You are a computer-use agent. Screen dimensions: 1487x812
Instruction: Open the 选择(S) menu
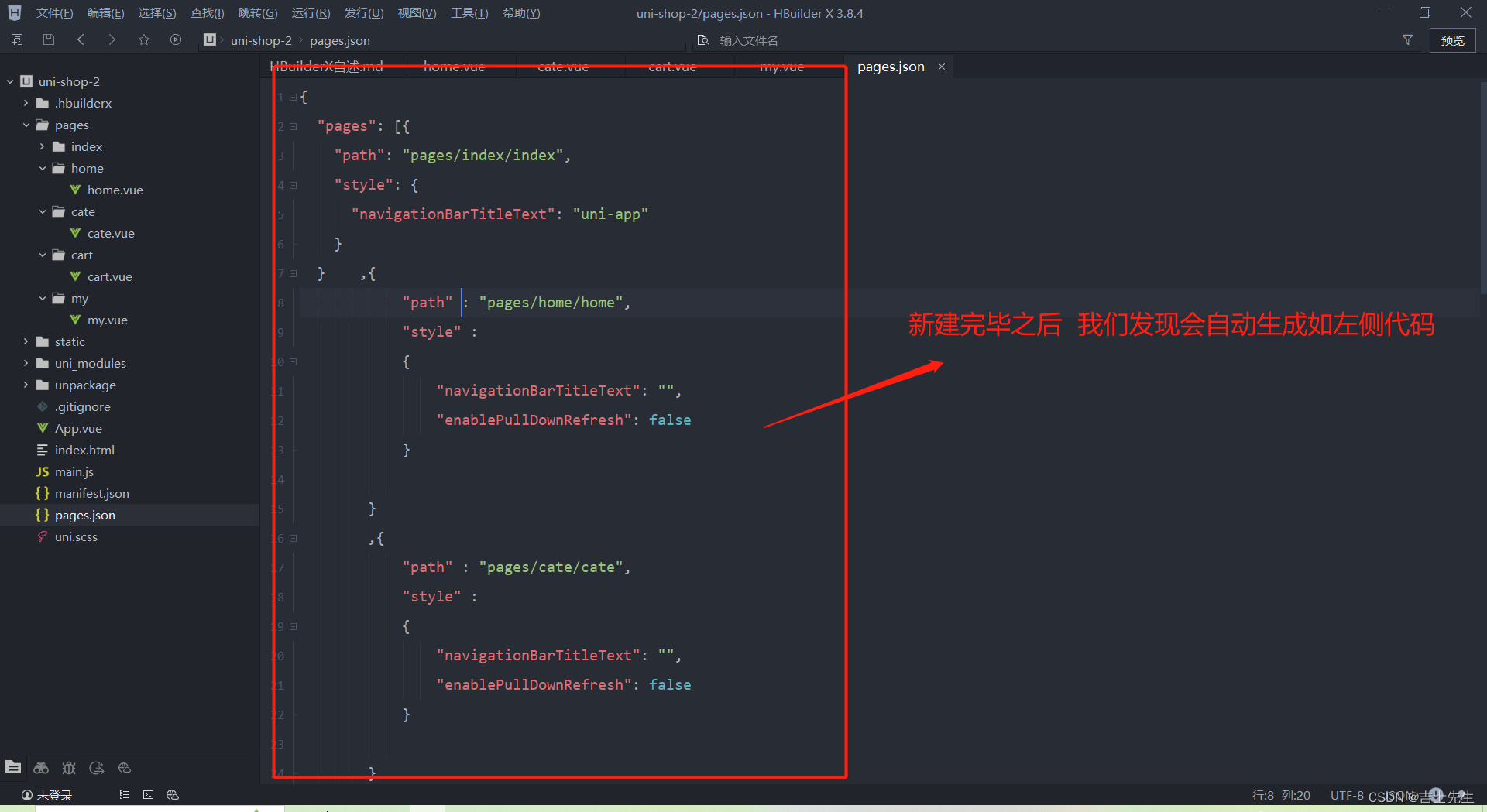pyautogui.click(x=157, y=13)
